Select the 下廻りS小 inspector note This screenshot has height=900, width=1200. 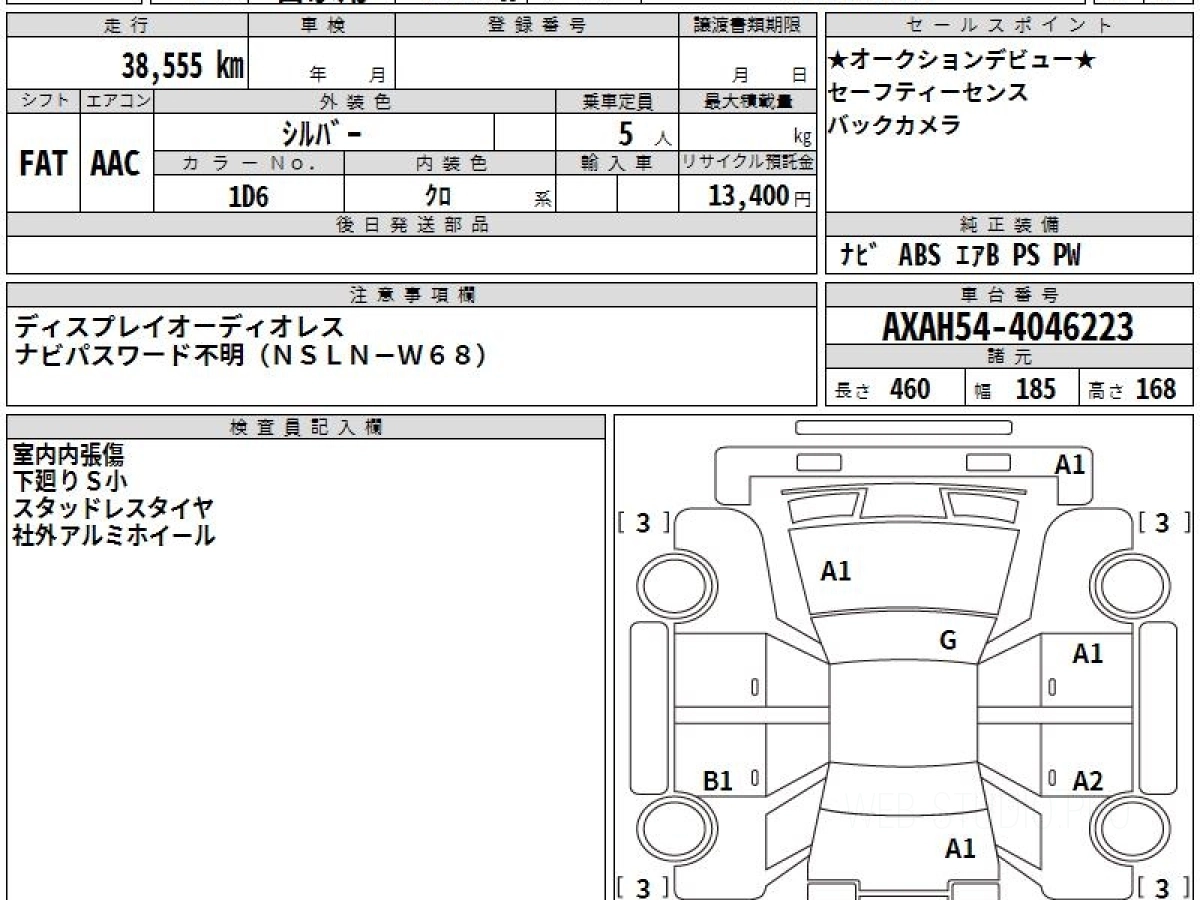pyautogui.click(x=70, y=482)
